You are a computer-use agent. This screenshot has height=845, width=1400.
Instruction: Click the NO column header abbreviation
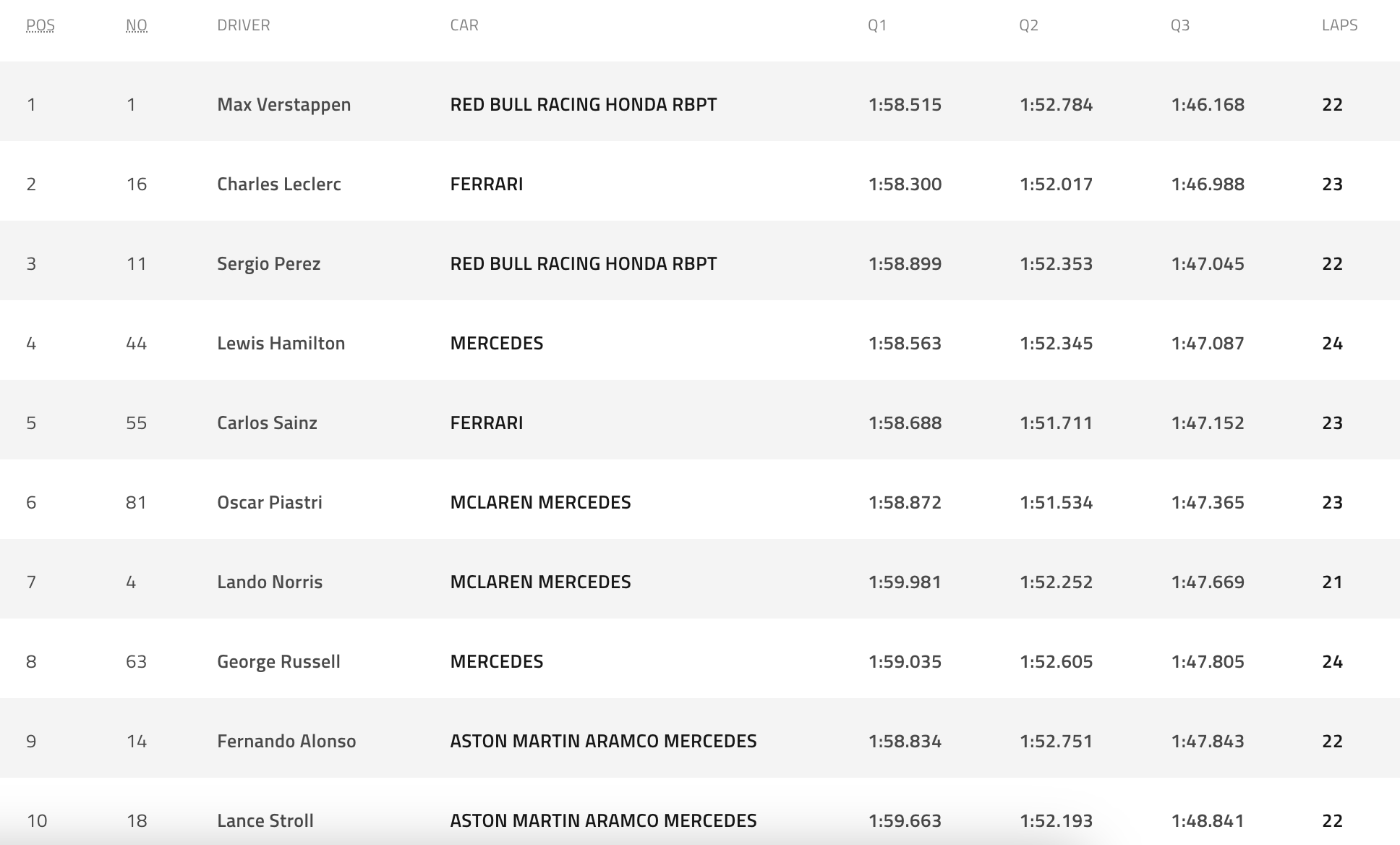click(136, 25)
